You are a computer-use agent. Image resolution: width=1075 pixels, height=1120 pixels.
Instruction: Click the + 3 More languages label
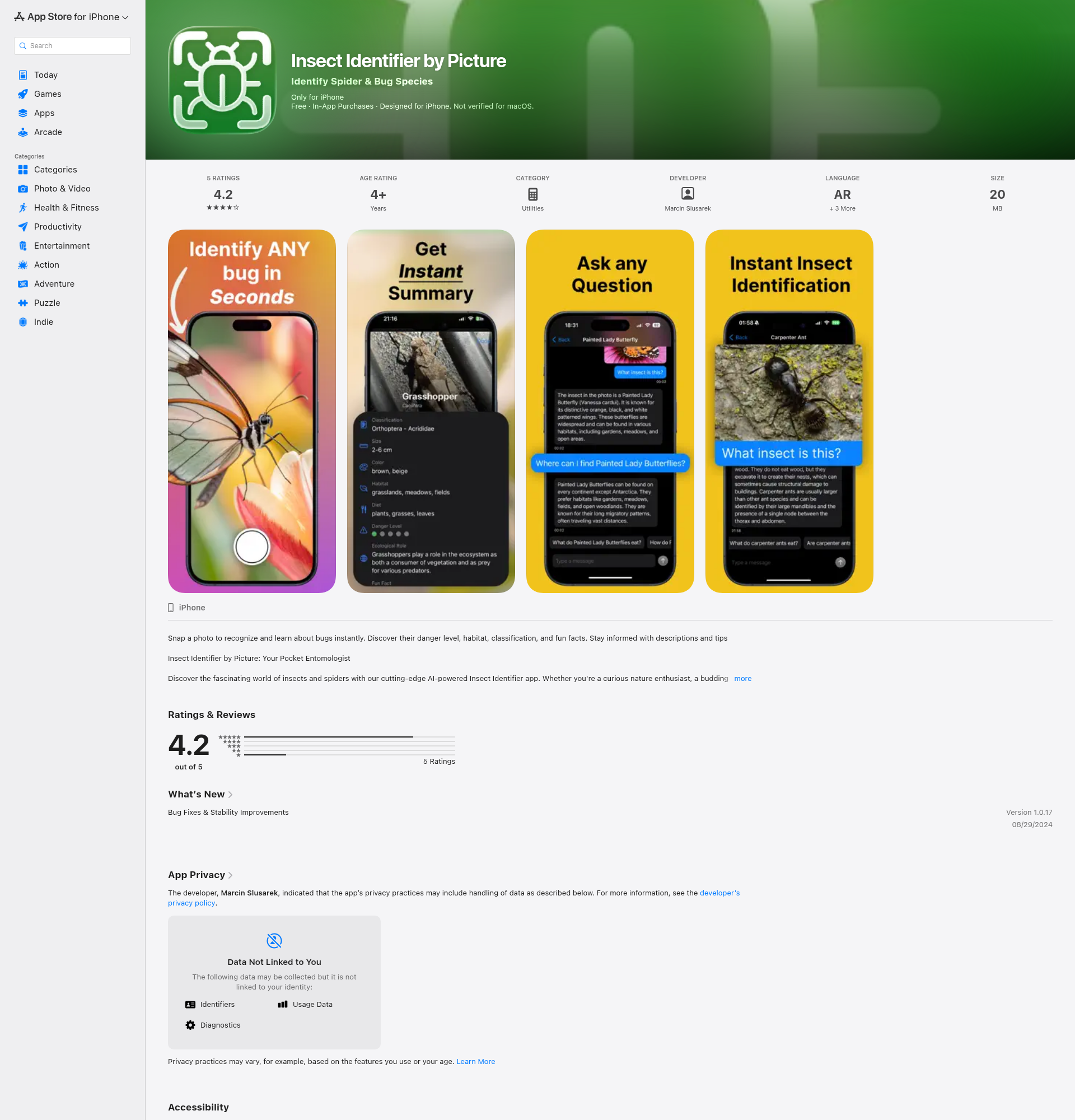tap(842, 208)
